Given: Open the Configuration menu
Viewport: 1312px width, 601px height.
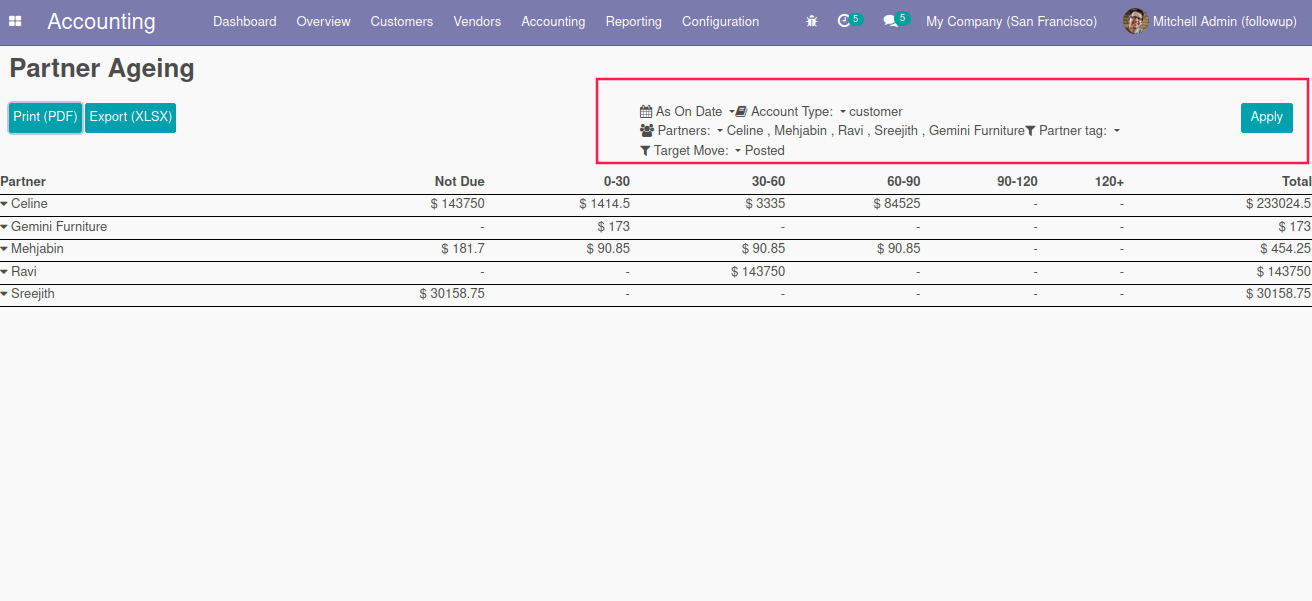Looking at the screenshot, I should [x=720, y=21].
